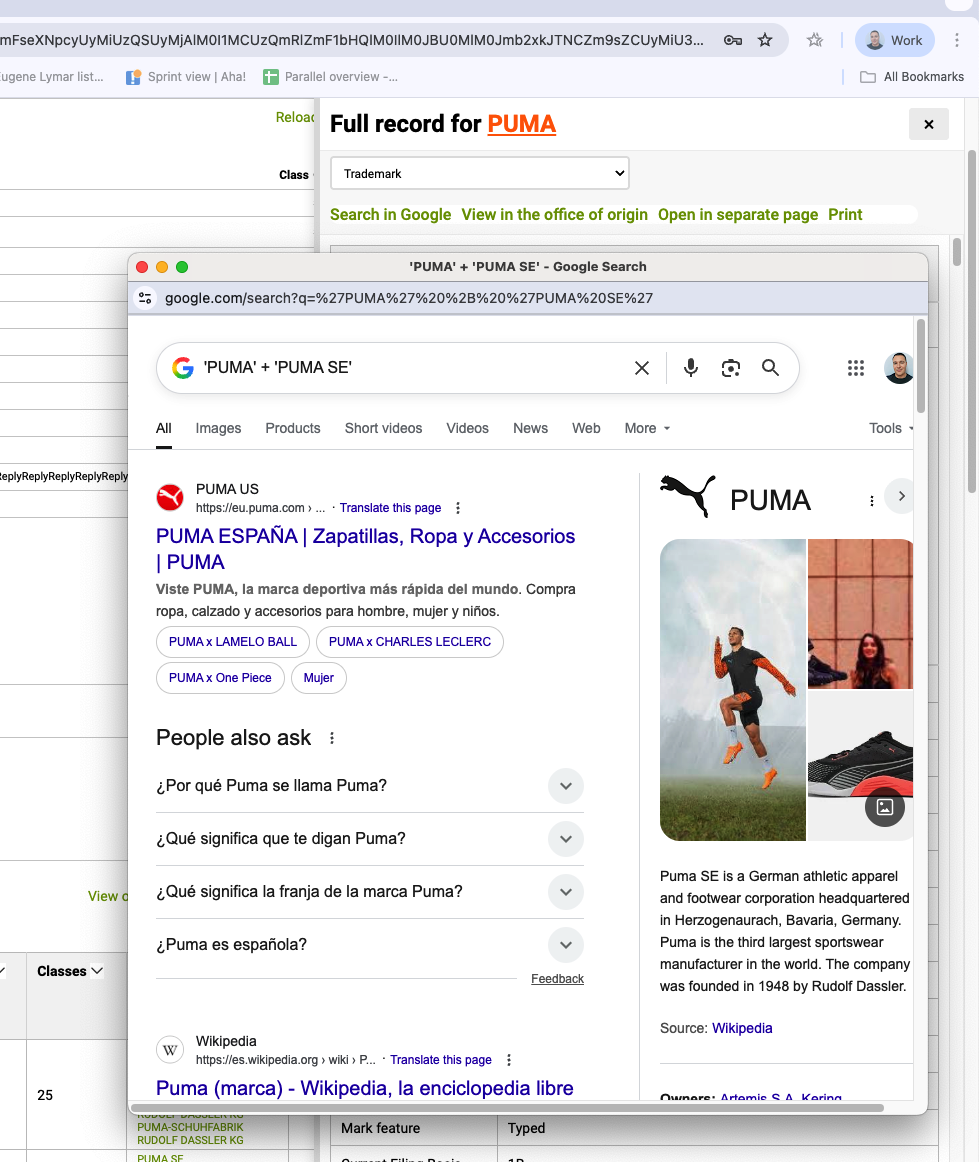The height and width of the screenshot is (1162, 979).
Task: Open Google Lens image search icon
Action: [731, 368]
